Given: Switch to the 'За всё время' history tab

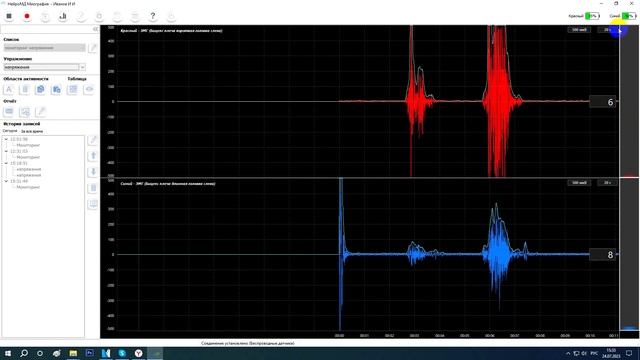Looking at the screenshot, I should (x=32, y=131).
